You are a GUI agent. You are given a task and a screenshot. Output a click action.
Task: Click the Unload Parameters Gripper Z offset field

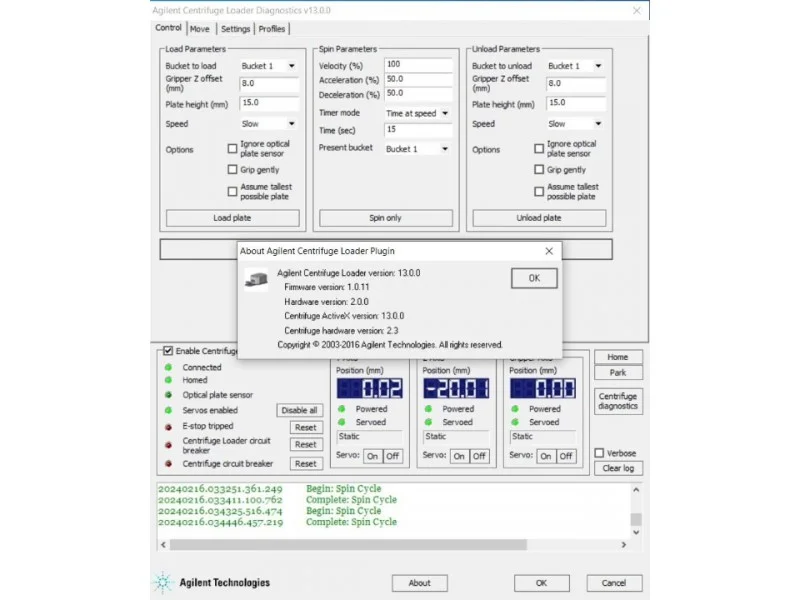coord(576,84)
